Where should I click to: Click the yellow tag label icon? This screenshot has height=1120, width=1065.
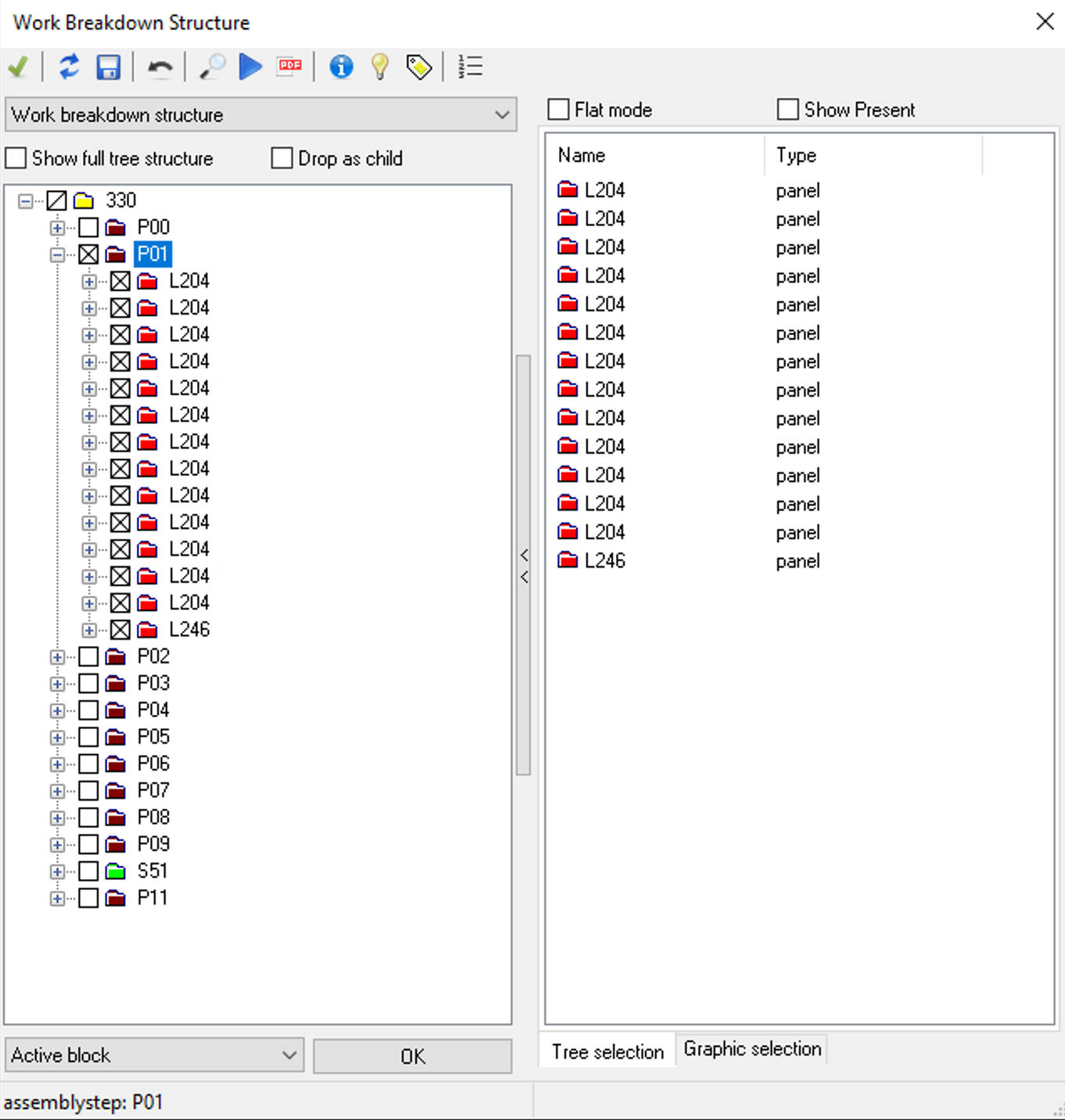419,67
